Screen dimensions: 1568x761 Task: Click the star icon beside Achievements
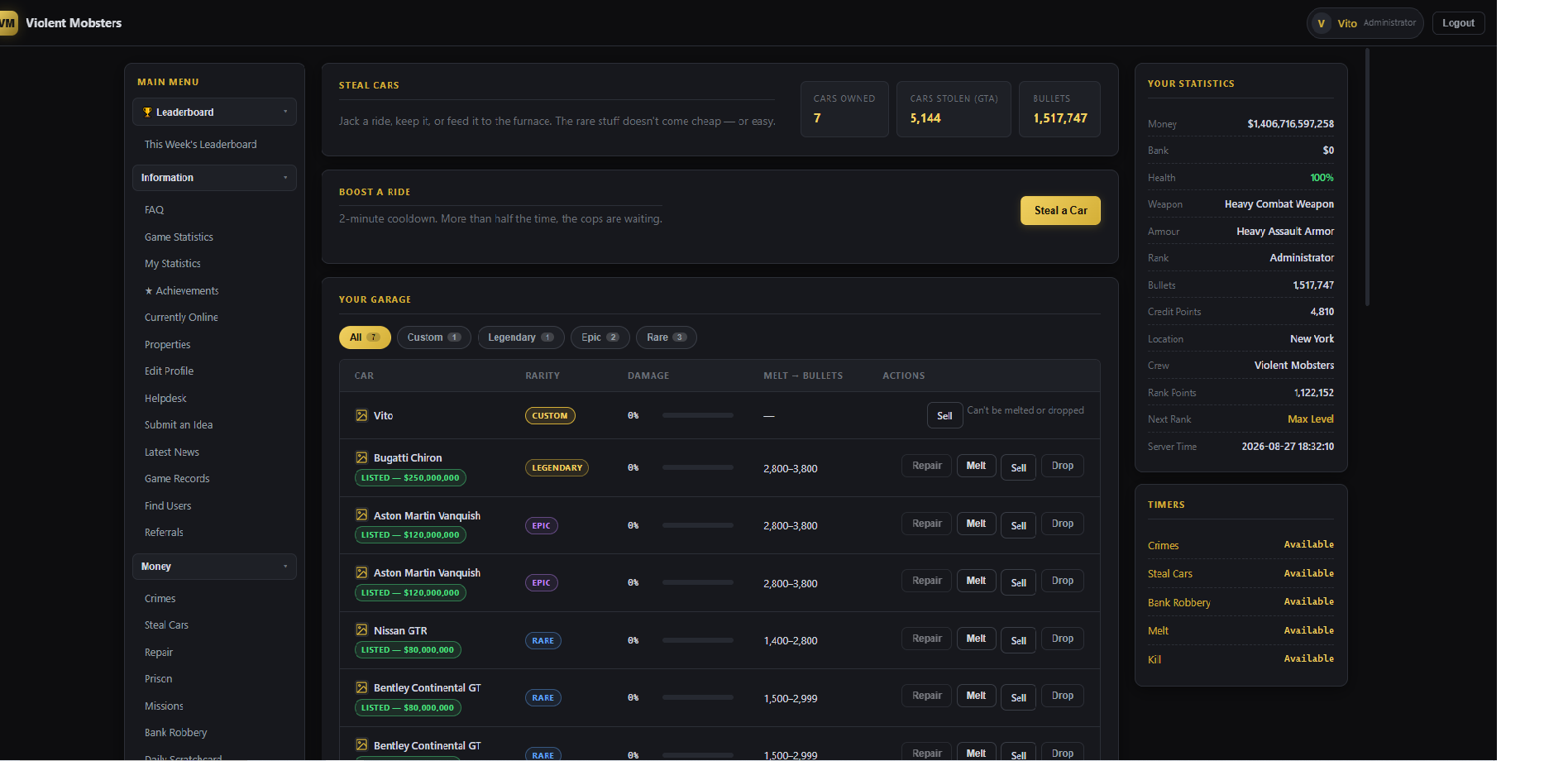pos(149,291)
